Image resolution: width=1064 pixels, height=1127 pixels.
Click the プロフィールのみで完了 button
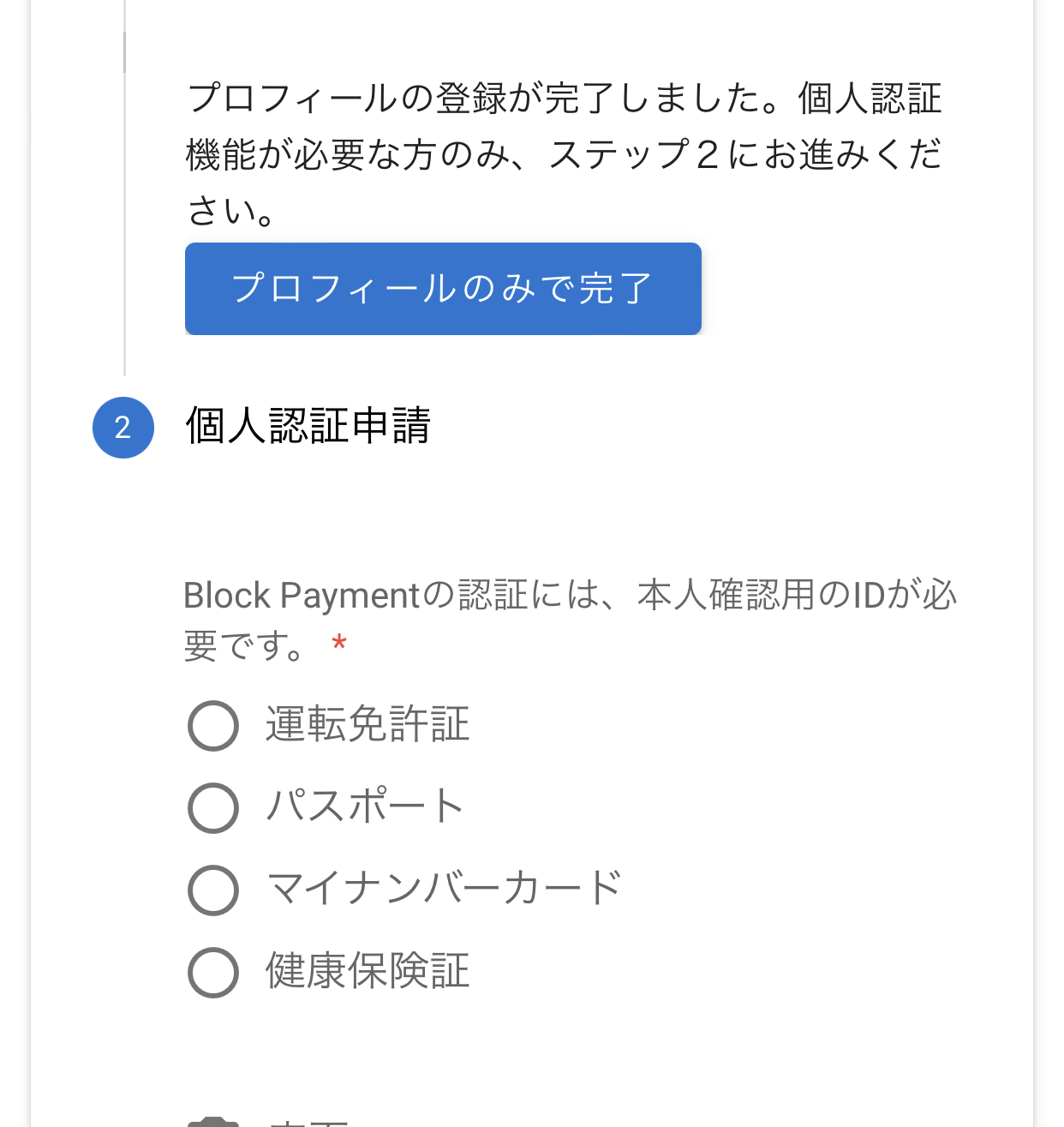tap(443, 289)
